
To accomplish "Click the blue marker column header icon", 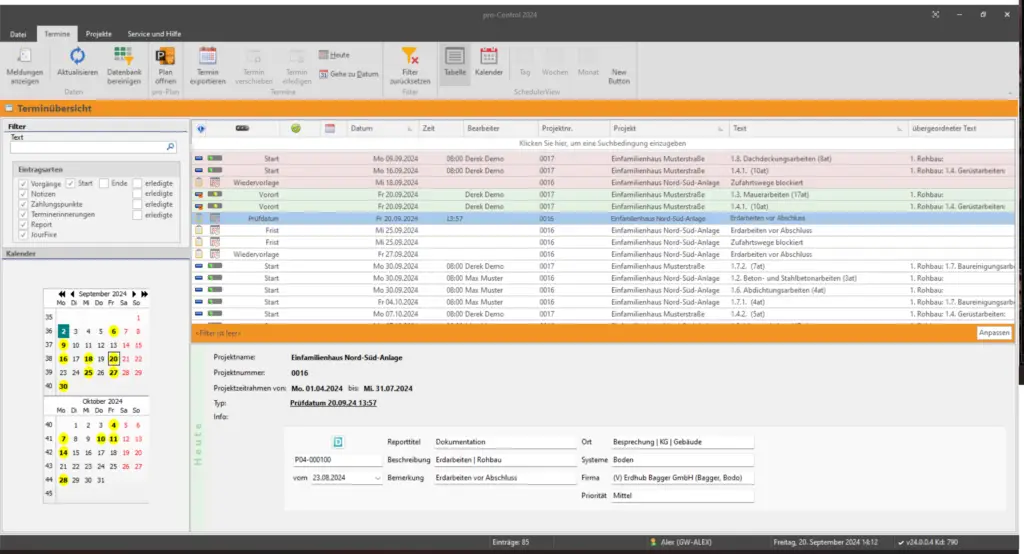I will (x=201, y=129).
